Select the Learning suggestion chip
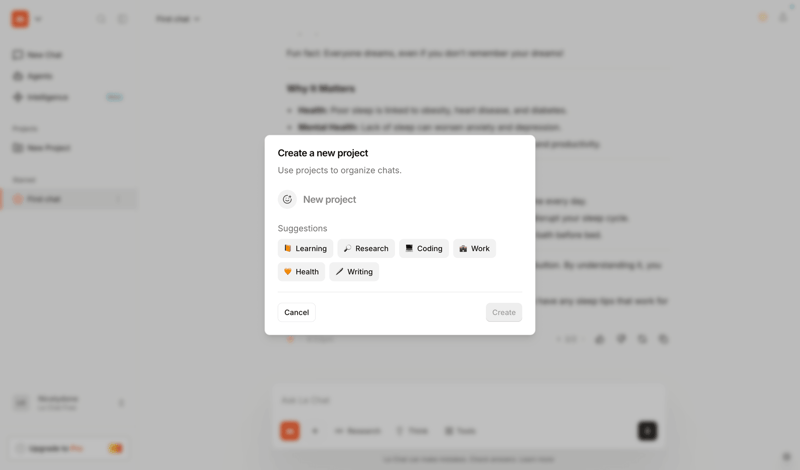The image size is (800, 470). (305, 248)
